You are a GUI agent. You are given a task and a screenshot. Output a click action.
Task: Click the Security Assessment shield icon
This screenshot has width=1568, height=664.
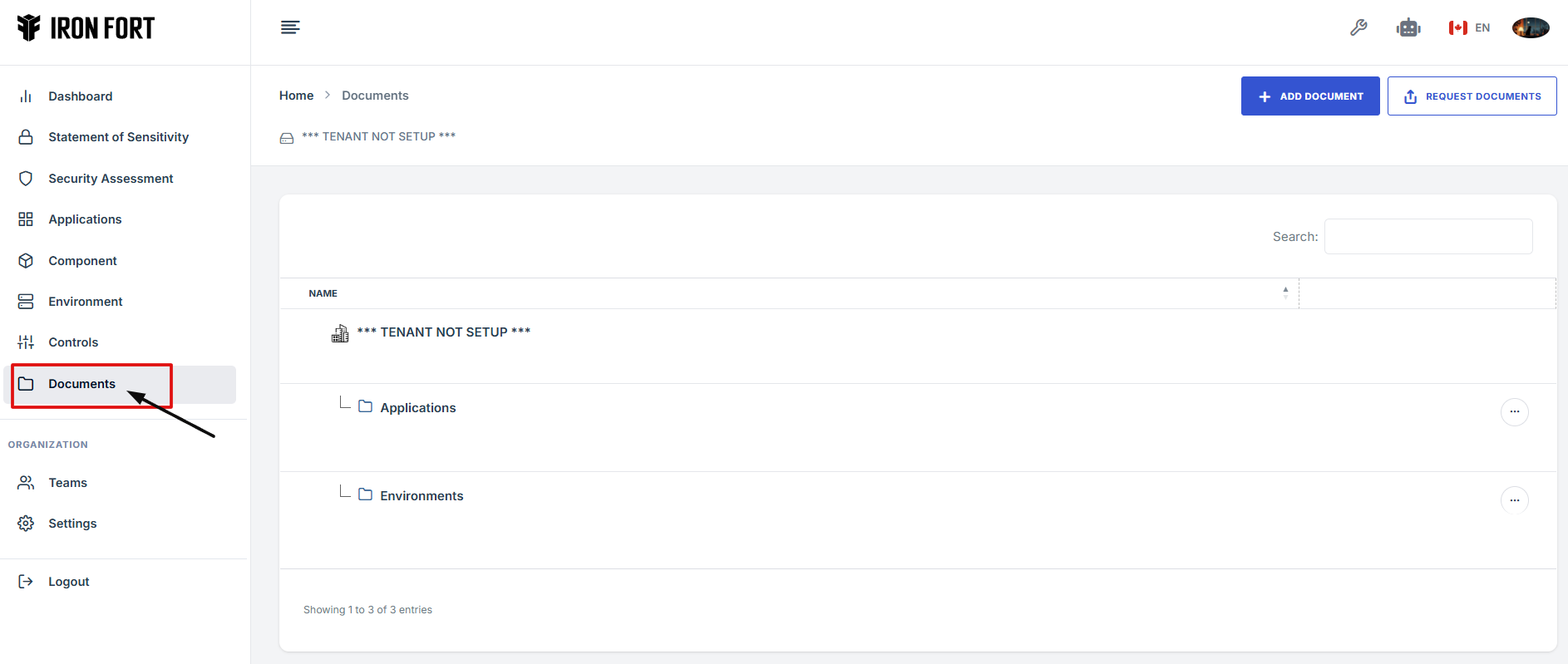[x=26, y=179]
